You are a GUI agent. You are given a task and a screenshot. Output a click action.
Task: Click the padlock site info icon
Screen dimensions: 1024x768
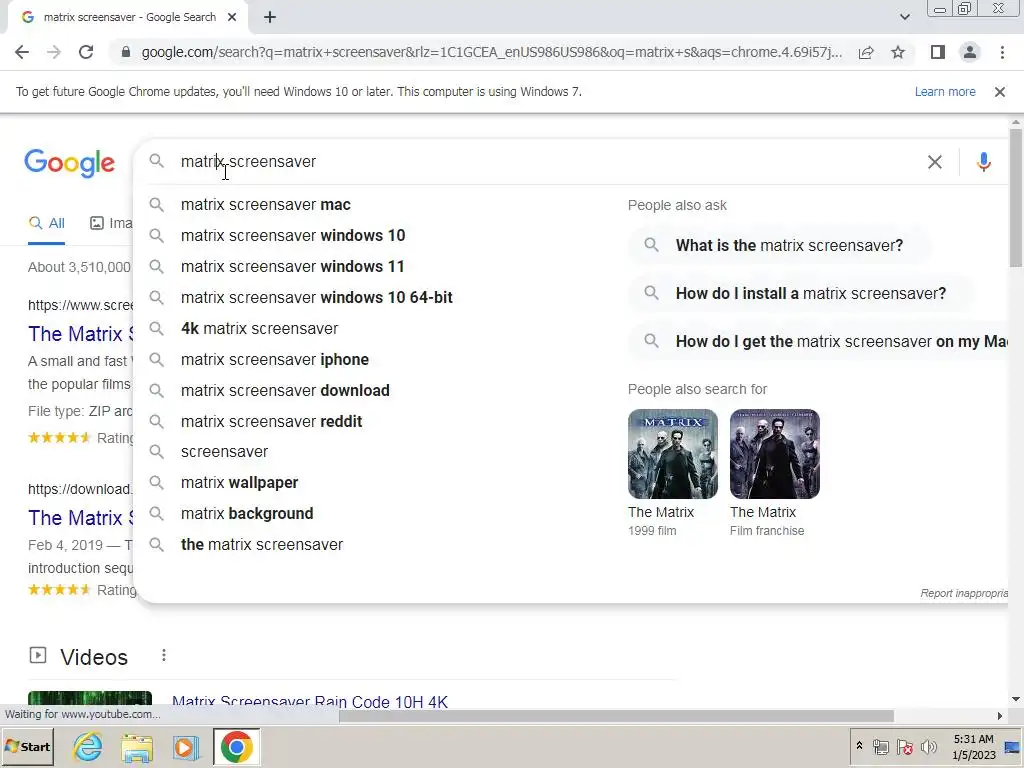click(x=126, y=52)
